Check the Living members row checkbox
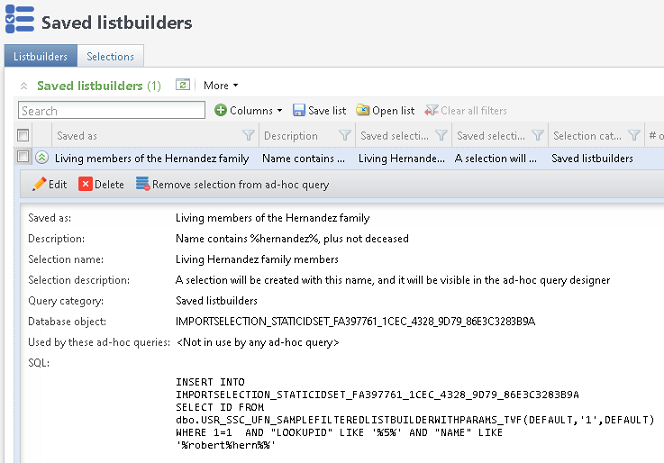Viewport: 664px width, 463px height. click(23, 156)
